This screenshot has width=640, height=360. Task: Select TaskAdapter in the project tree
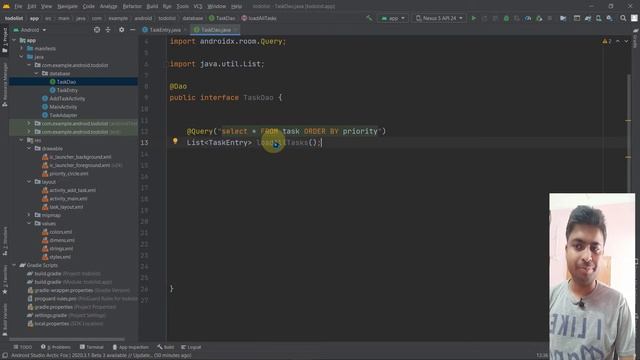pos(63,115)
